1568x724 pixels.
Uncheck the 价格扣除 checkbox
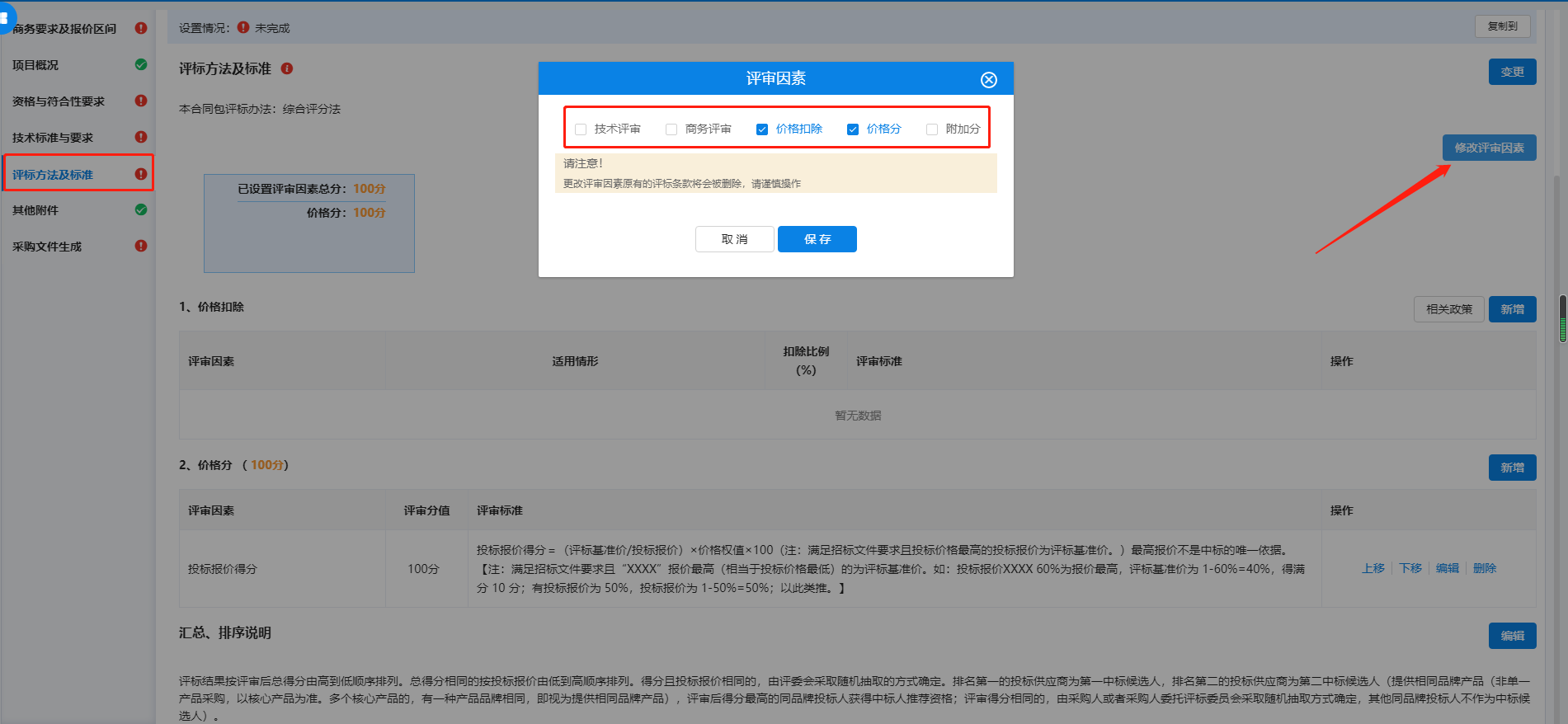tap(762, 129)
